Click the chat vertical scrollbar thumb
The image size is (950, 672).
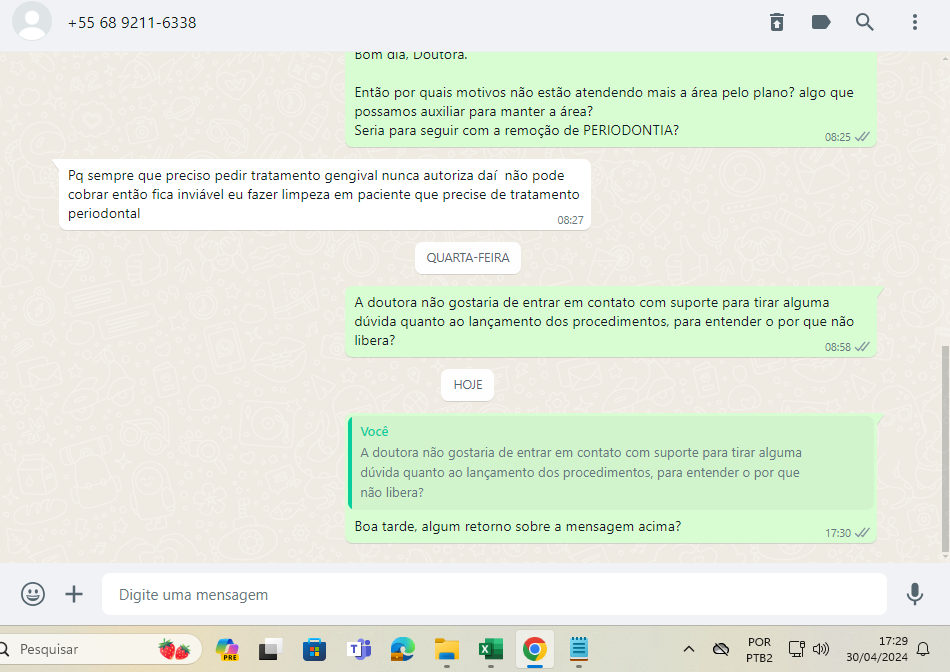(945, 449)
